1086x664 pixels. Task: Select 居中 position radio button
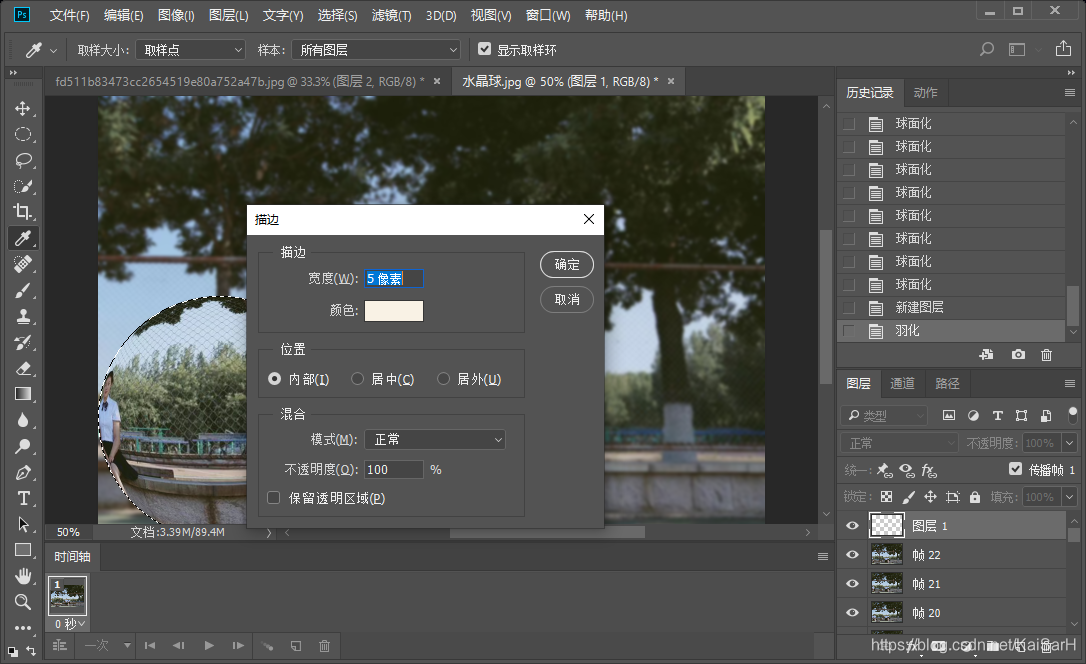[x=357, y=379]
